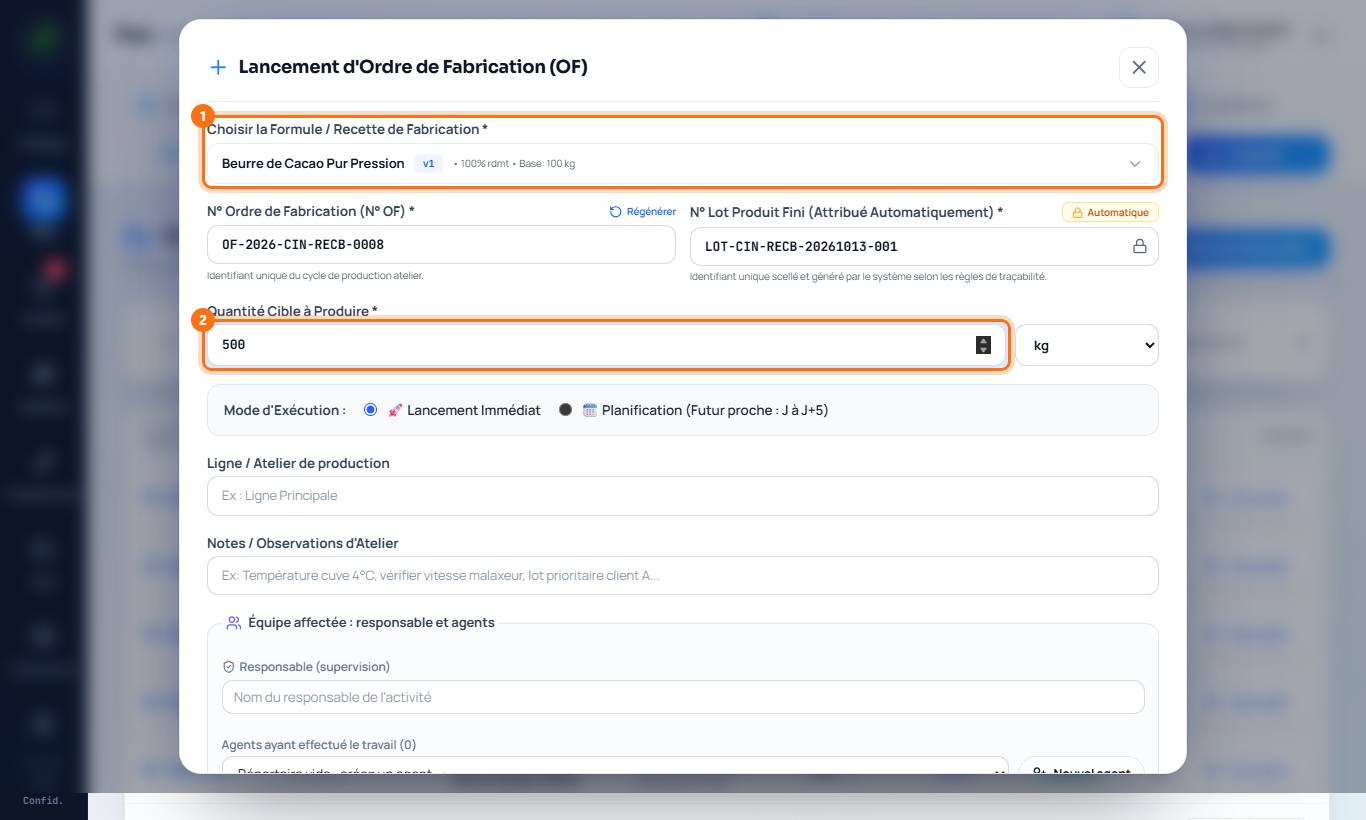Click the "Mode d'Exécution :" label
Viewport: 1366px width, 820px height.
coord(285,410)
